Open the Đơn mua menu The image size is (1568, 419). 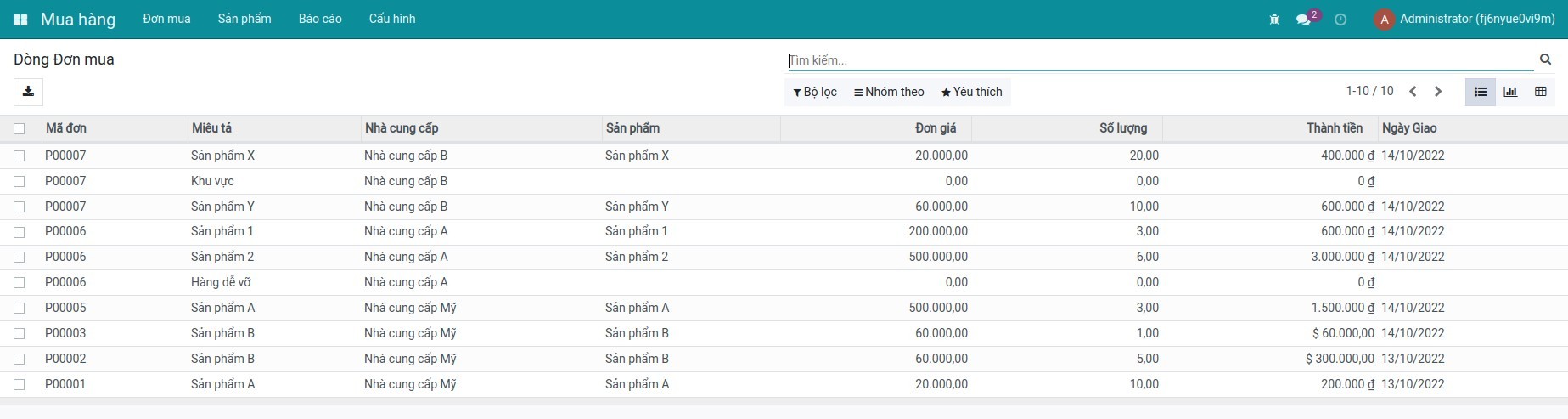coord(166,19)
